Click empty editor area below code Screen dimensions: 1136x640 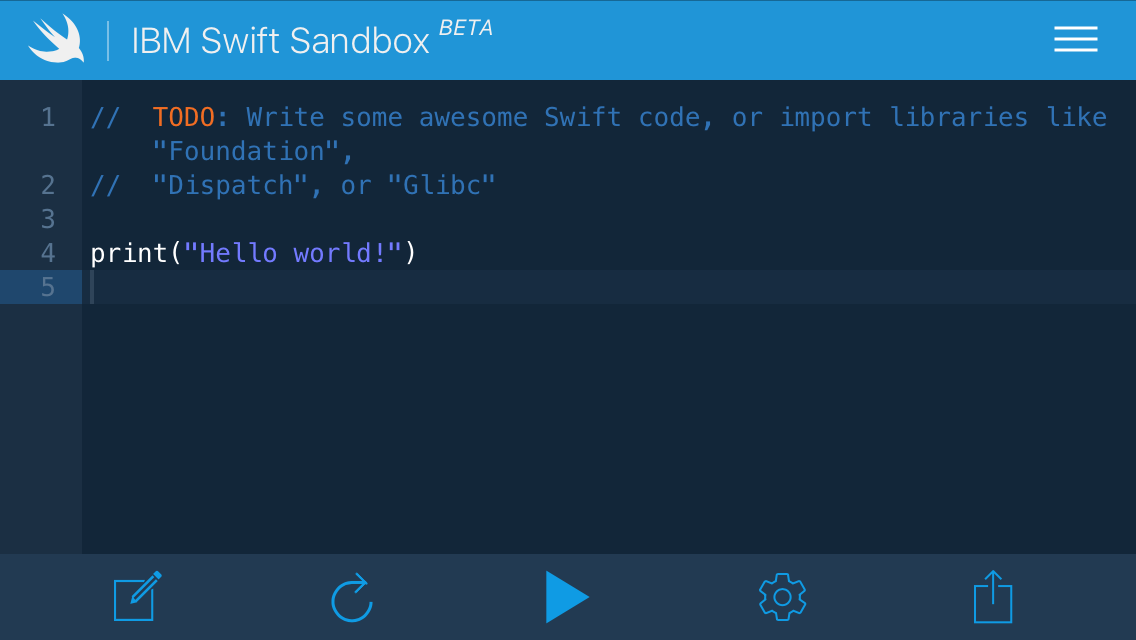coord(609,428)
